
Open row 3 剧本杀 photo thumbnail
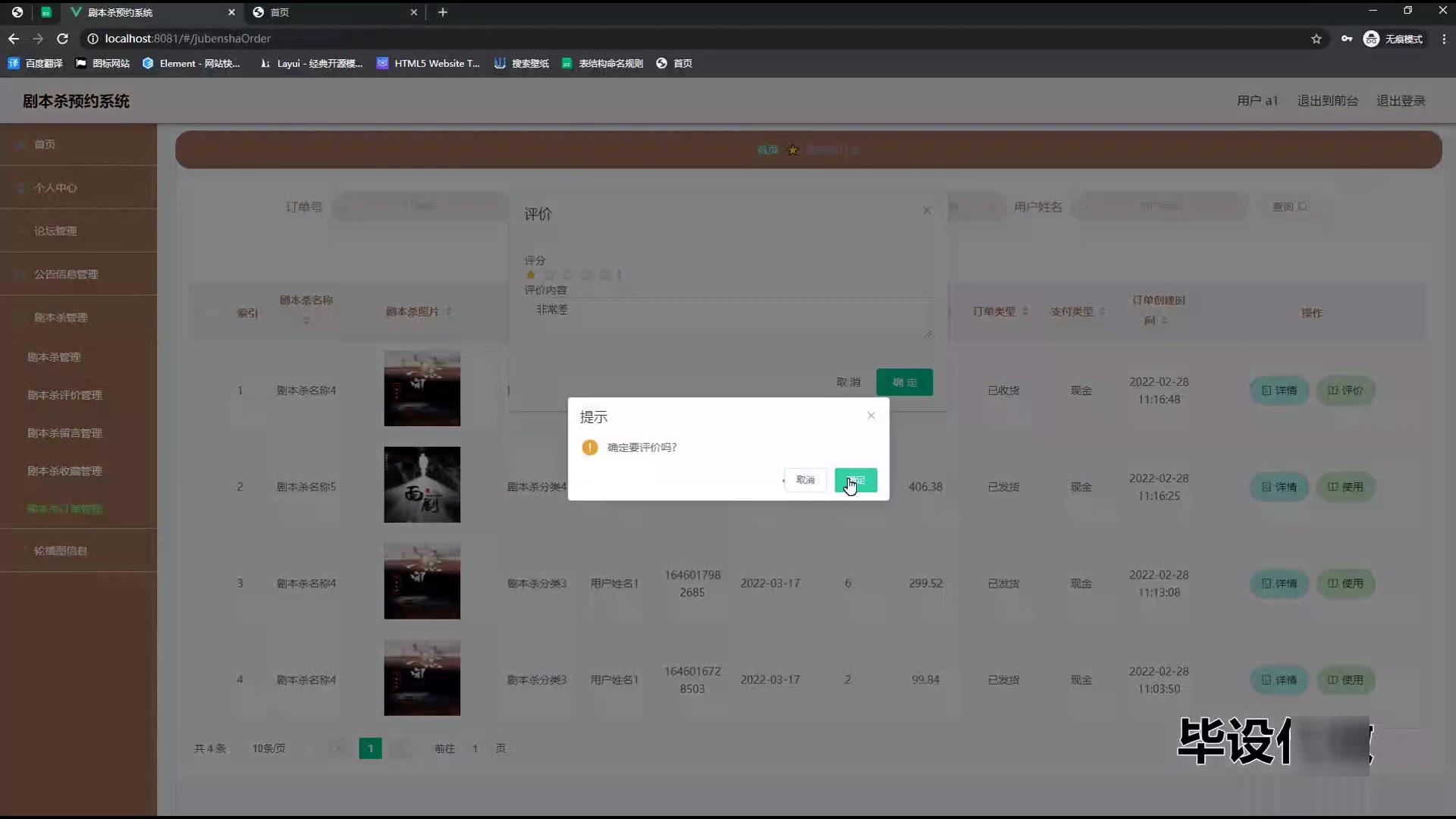coord(422,581)
